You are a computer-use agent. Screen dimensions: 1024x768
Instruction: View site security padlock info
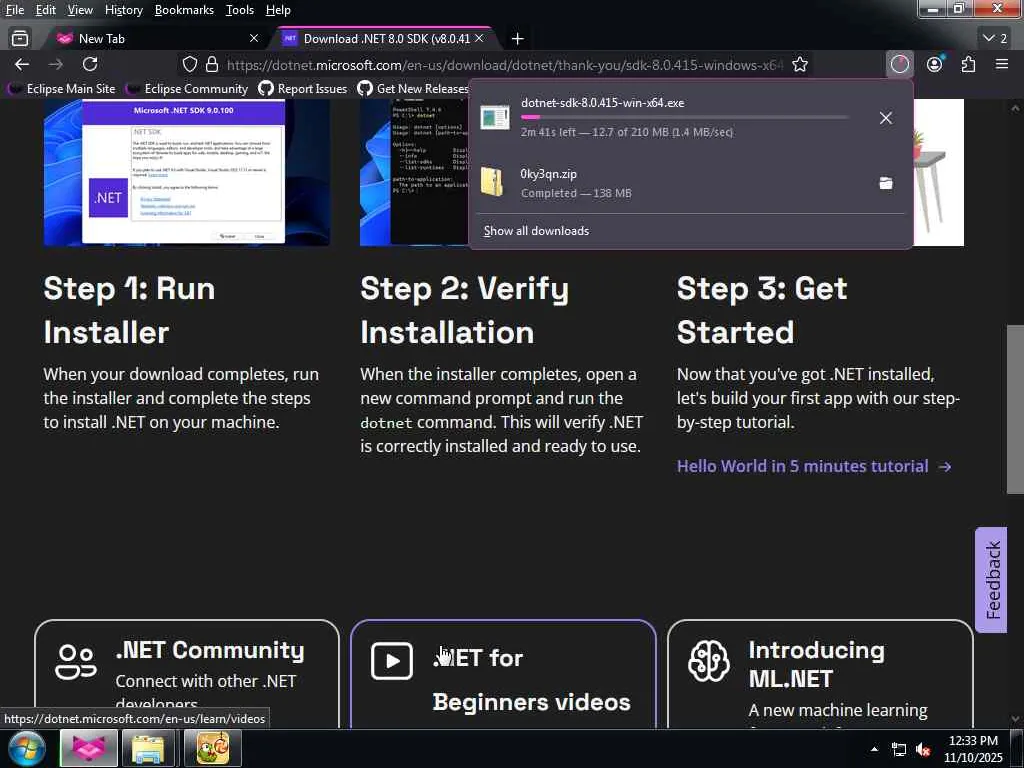coord(212,65)
